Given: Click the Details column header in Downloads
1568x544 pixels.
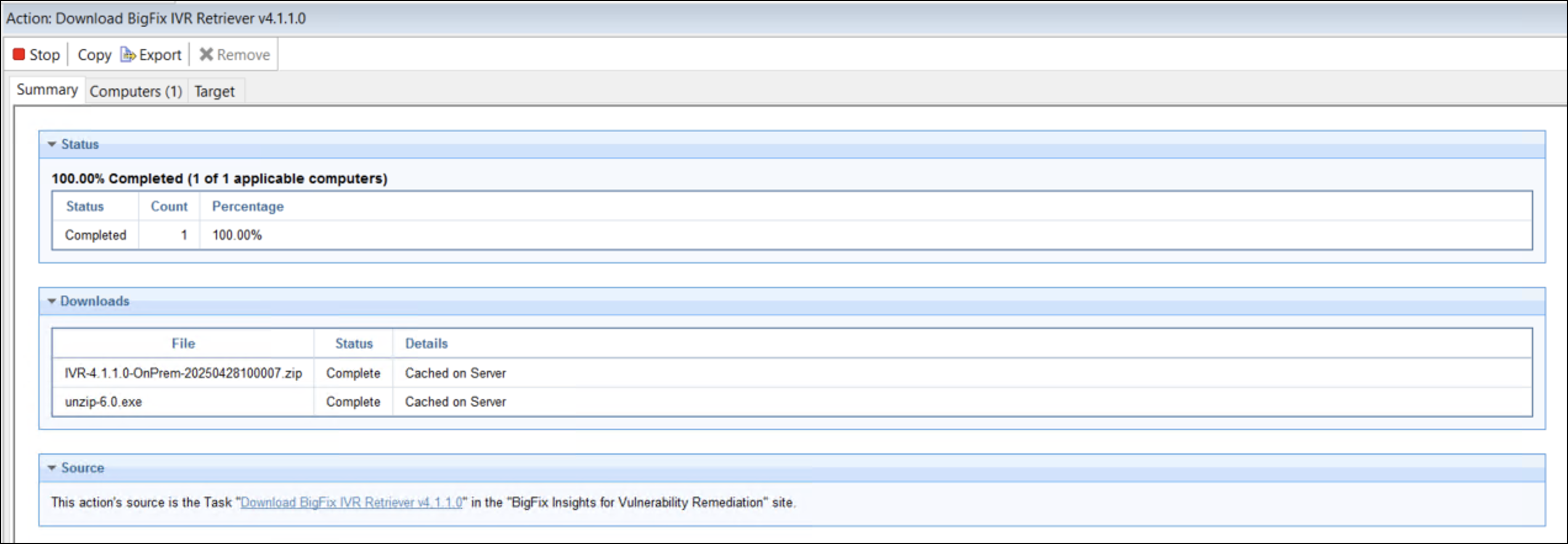Looking at the screenshot, I should click(426, 344).
